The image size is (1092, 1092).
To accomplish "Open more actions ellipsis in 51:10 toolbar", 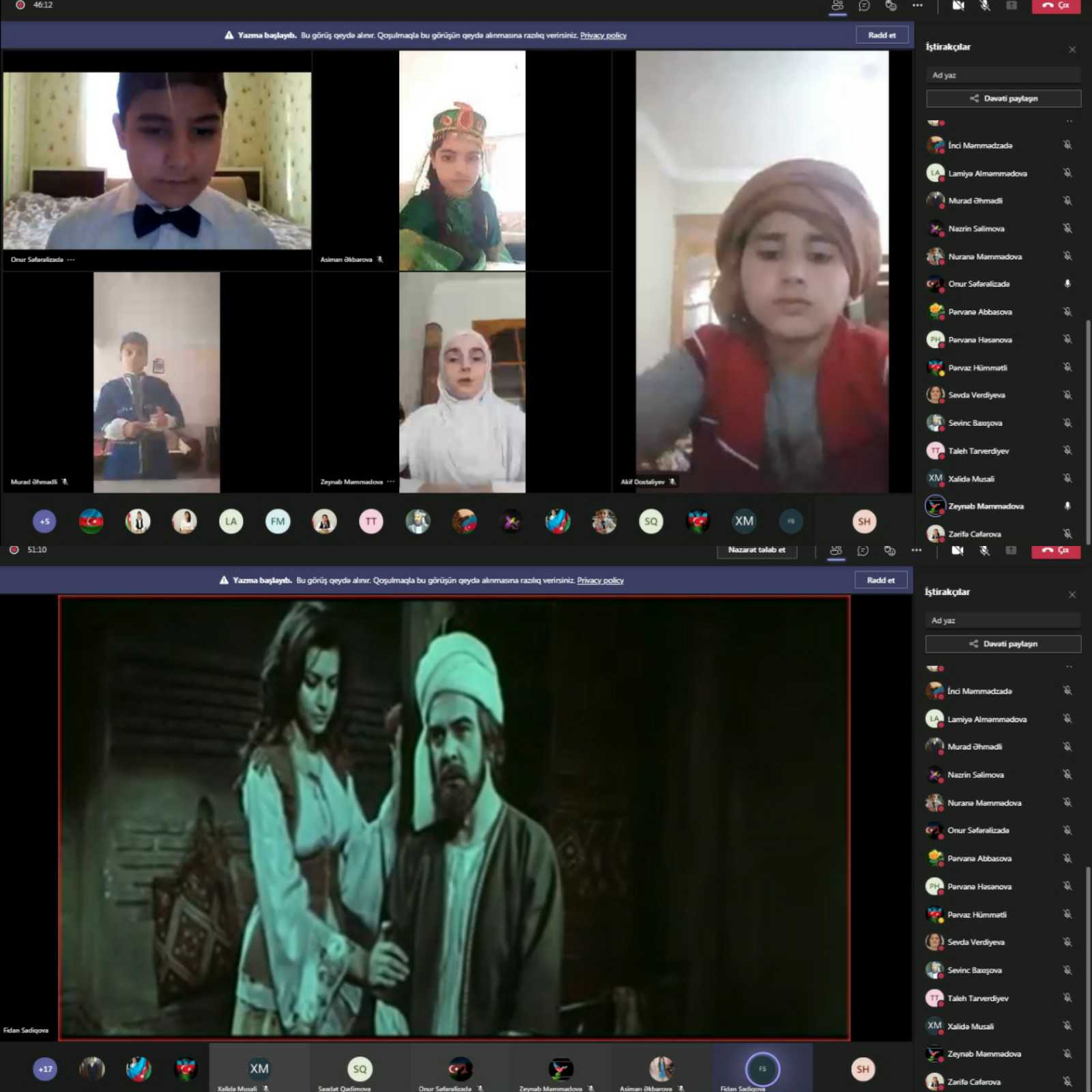I will pyautogui.click(x=916, y=550).
